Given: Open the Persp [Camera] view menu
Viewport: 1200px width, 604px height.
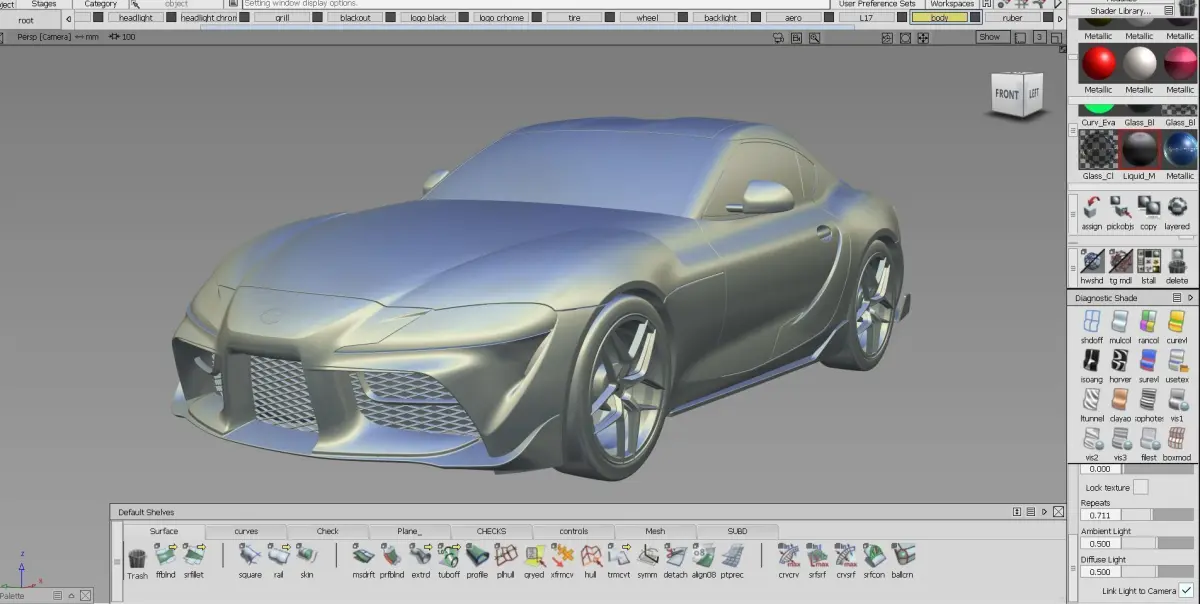Looking at the screenshot, I should (x=43, y=37).
